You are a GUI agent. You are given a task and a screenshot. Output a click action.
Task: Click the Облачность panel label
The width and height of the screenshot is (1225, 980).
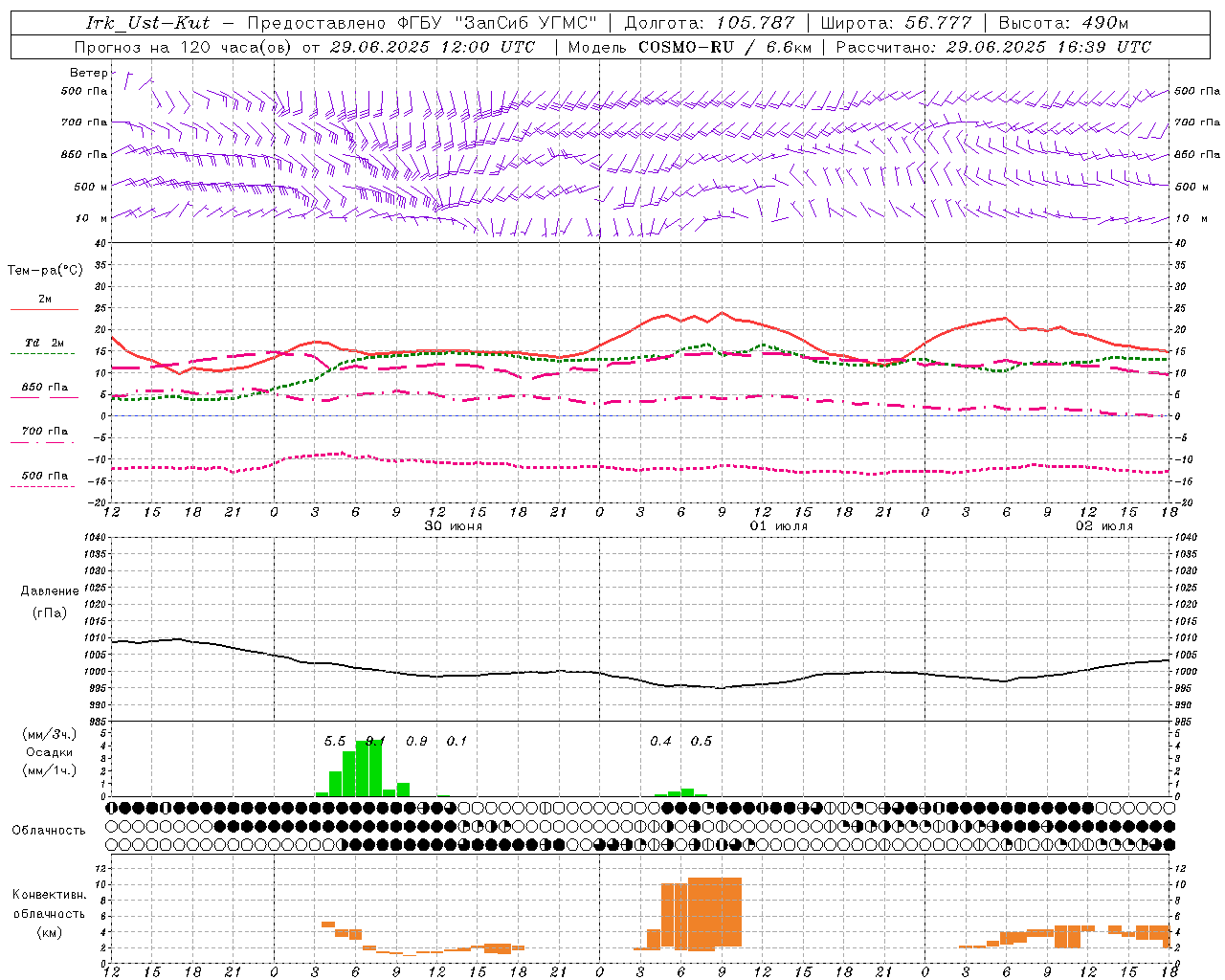tap(48, 831)
